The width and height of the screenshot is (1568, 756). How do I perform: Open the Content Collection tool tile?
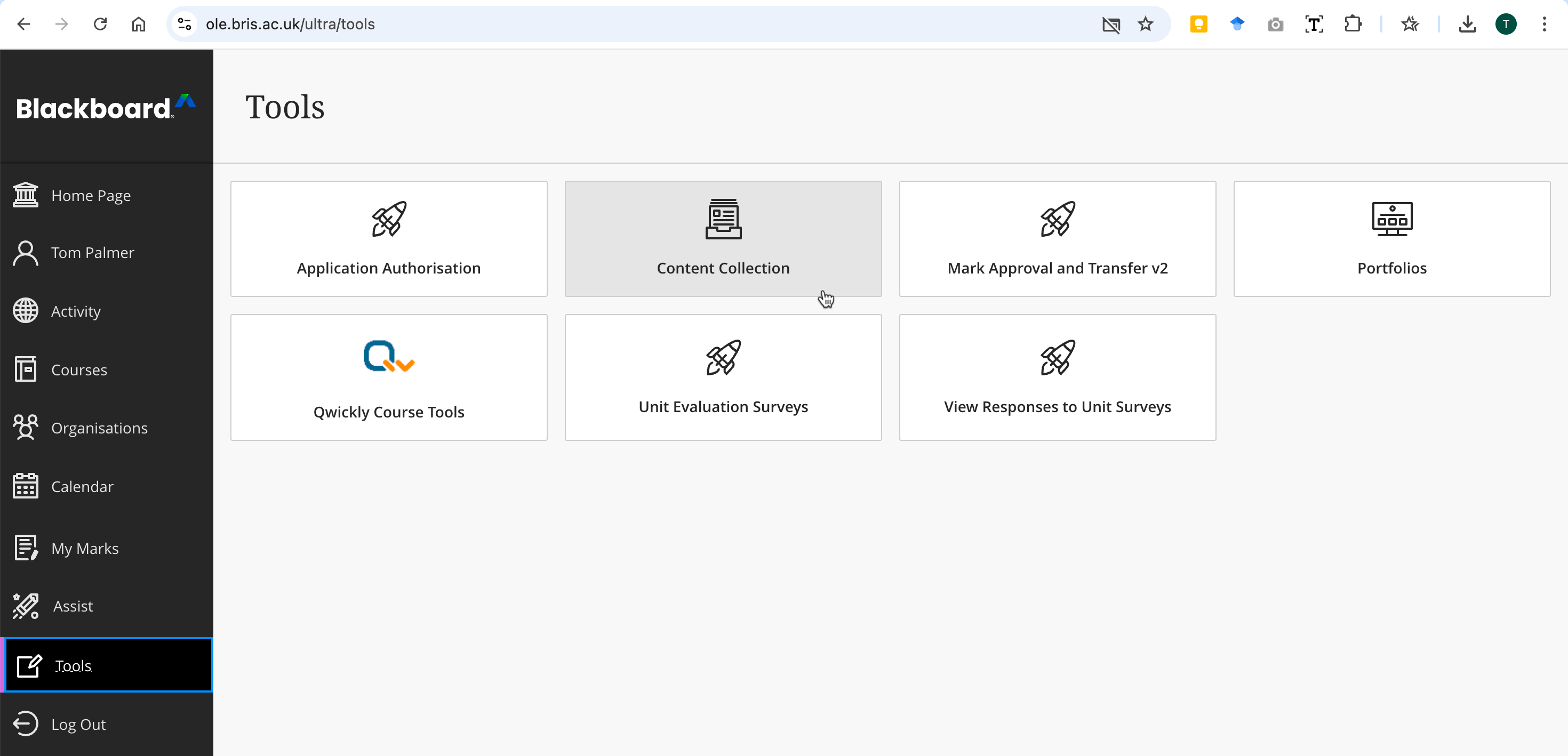pyautogui.click(x=723, y=239)
